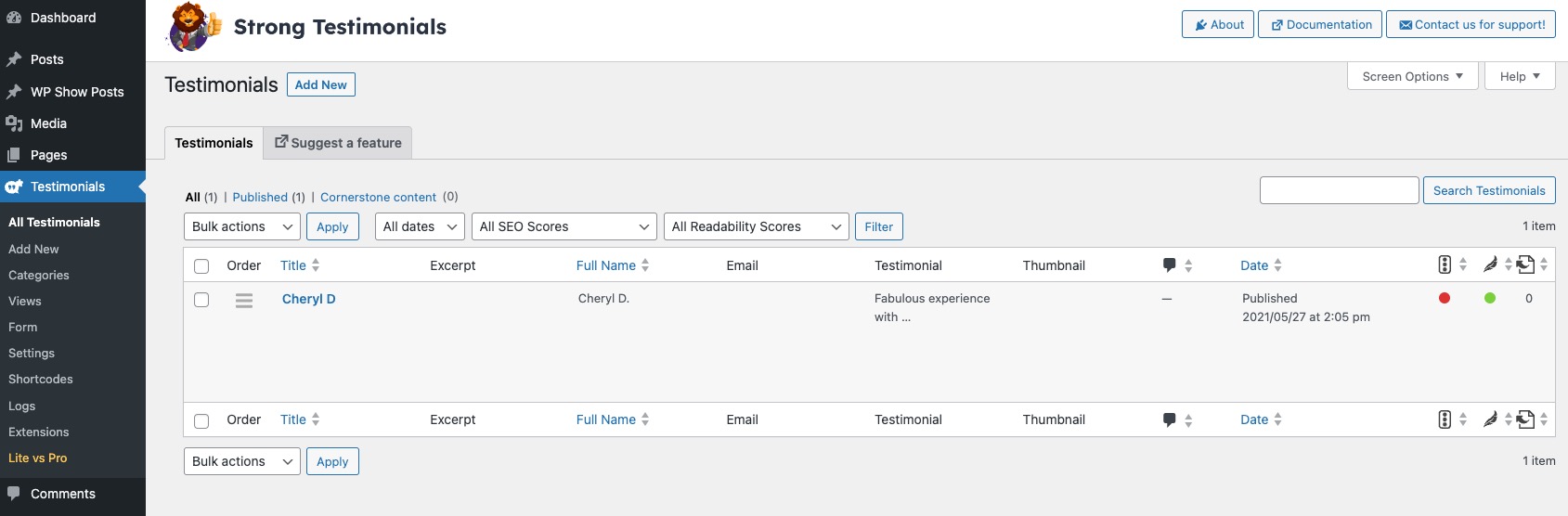
Task: Click the comments bubble icon in top header row
Action: coord(1170,265)
